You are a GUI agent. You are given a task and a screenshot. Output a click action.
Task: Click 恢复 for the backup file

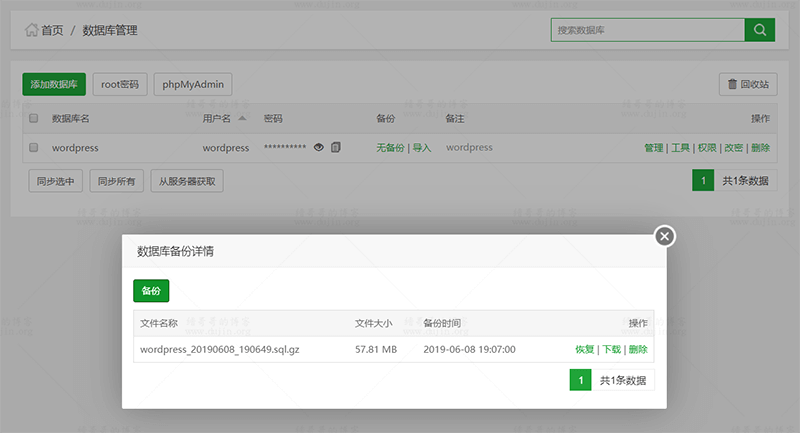tap(585, 349)
